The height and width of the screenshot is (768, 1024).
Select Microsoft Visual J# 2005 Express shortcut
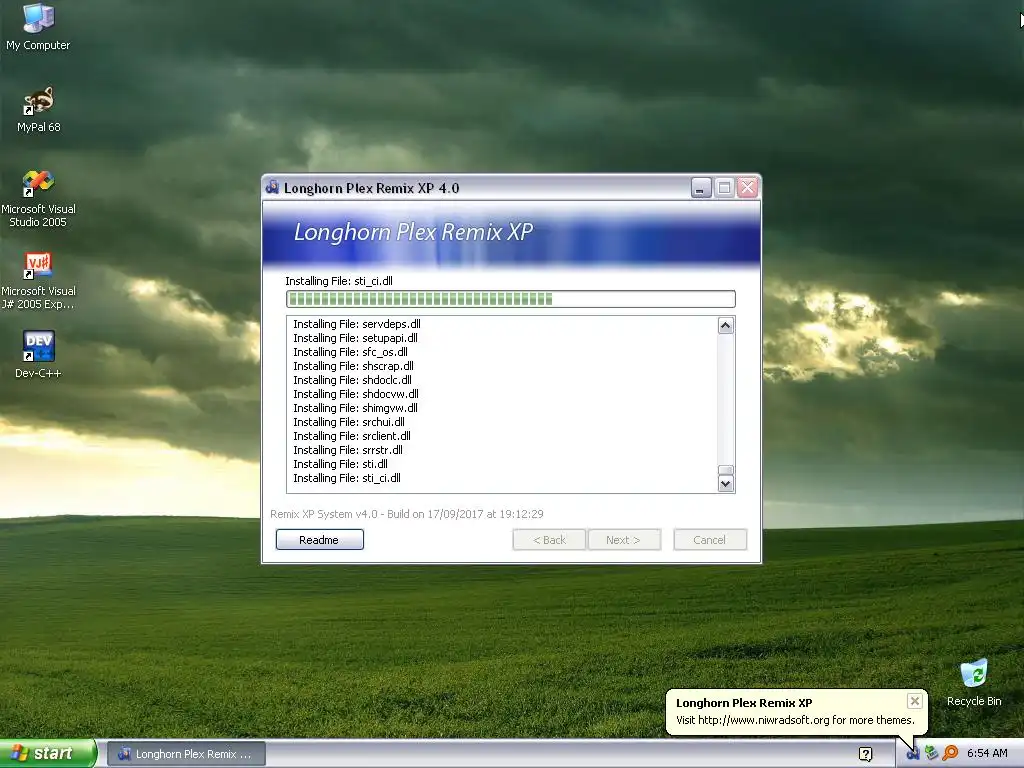coord(38,281)
